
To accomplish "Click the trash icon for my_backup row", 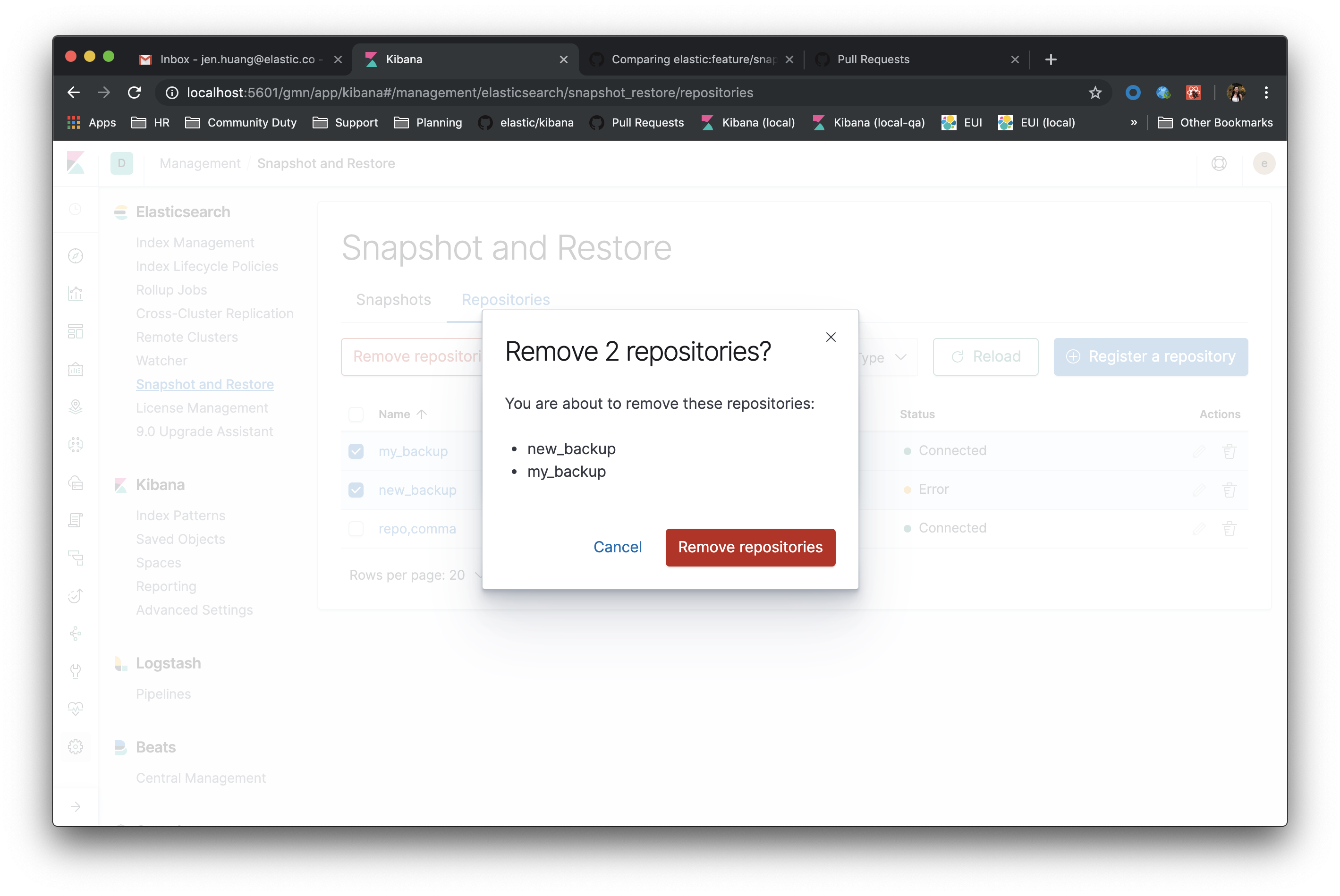I will 1229,451.
